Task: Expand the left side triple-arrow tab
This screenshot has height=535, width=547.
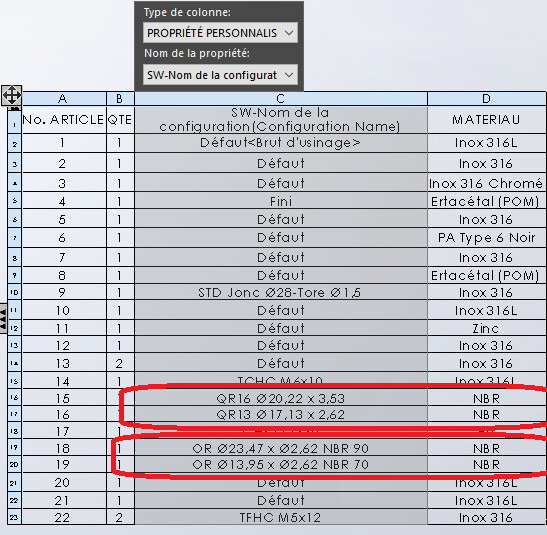Action: click(3, 318)
